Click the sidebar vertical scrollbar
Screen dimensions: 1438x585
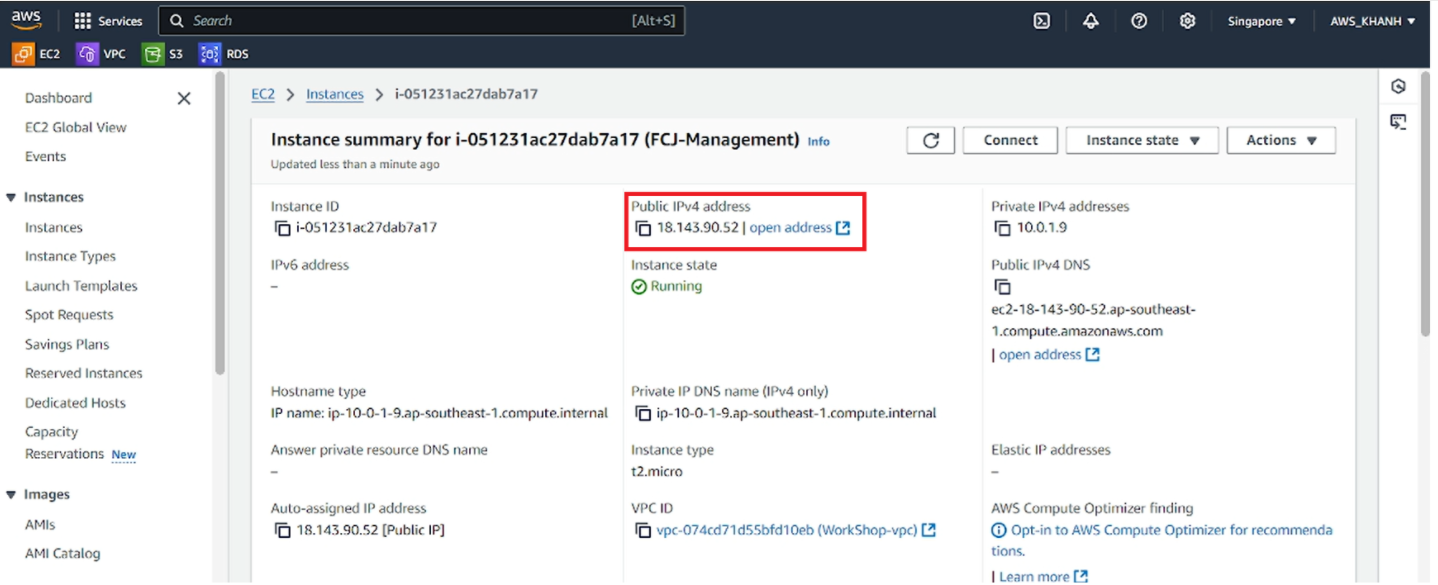pyautogui.click(x=219, y=222)
